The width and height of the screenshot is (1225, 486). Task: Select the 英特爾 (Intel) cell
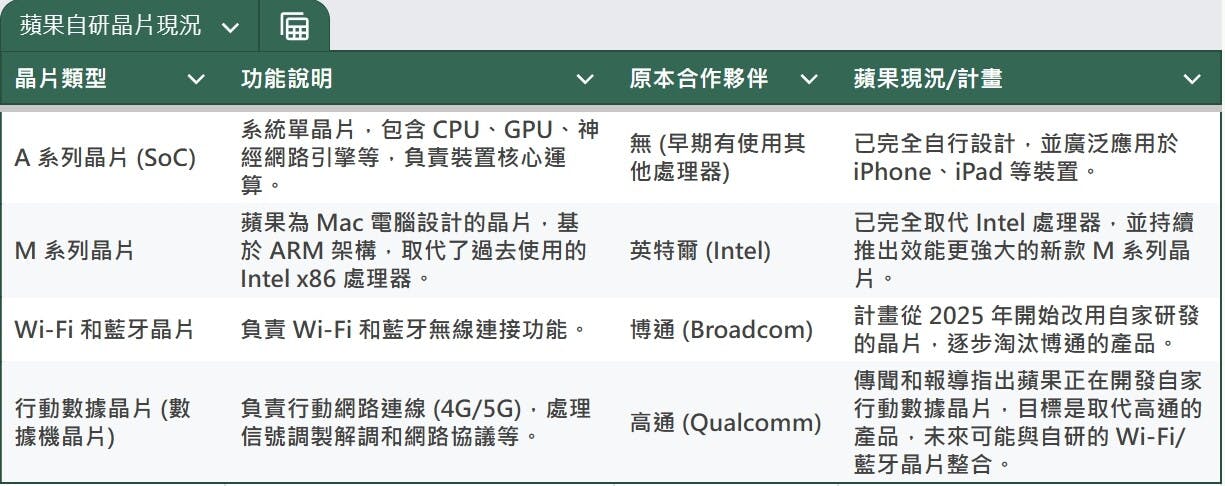727,250
